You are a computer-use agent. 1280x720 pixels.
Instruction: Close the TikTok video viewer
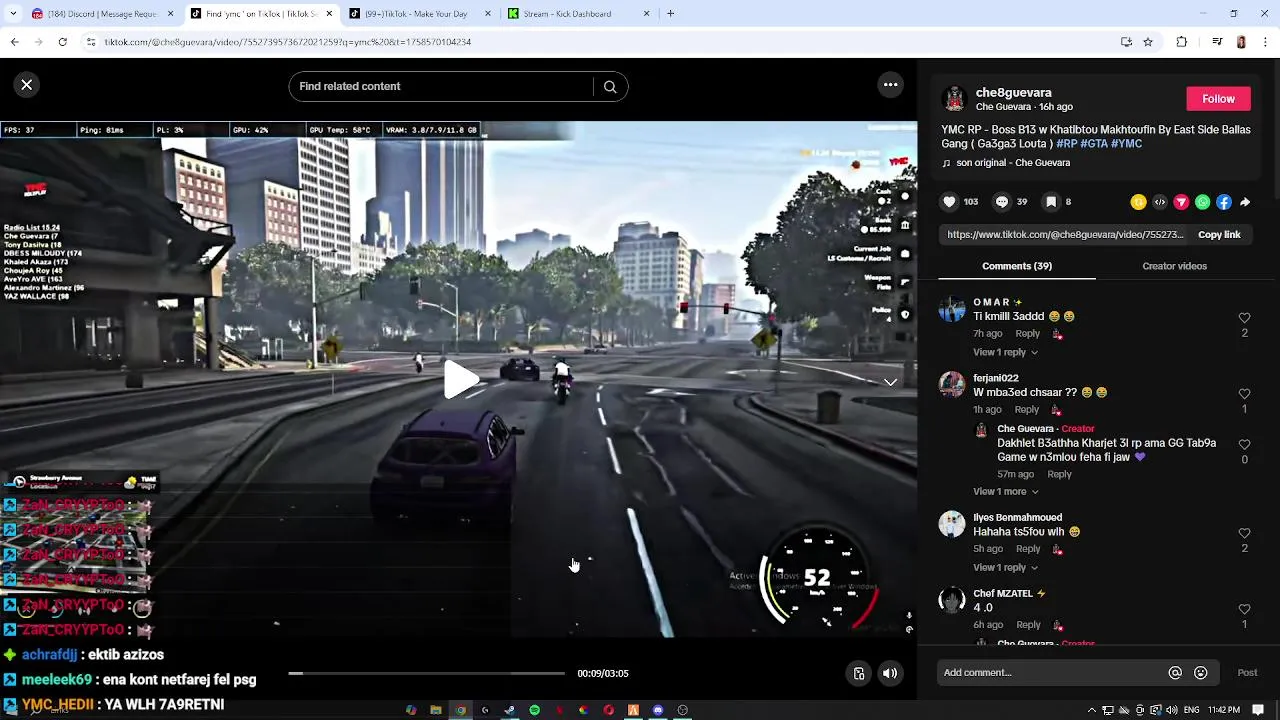[27, 85]
